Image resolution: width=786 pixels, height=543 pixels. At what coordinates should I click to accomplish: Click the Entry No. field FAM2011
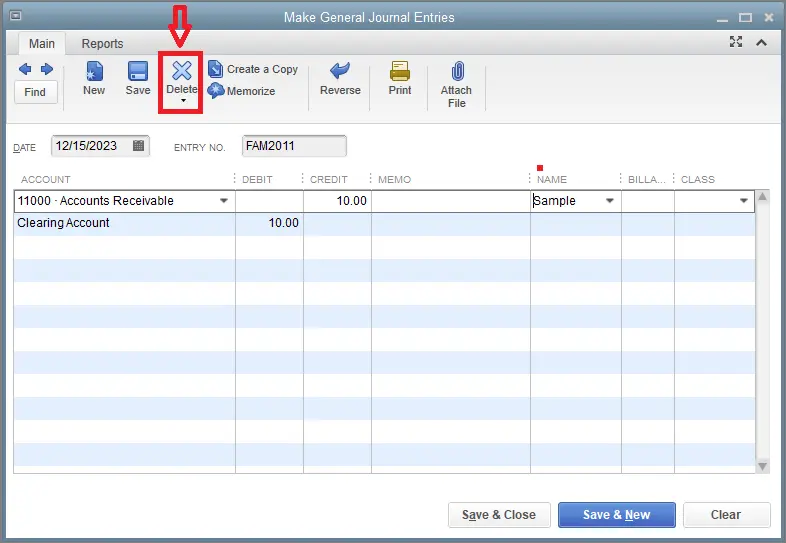pos(294,146)
